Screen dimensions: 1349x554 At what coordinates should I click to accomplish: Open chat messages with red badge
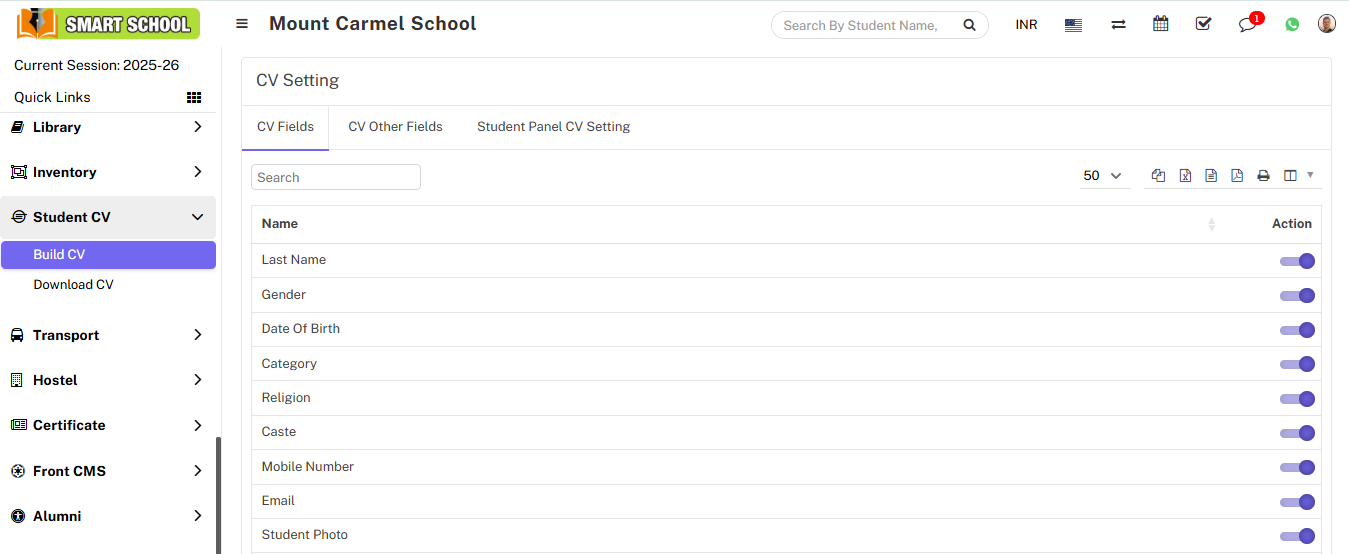pyautogui.click(x=1247, y=25)
